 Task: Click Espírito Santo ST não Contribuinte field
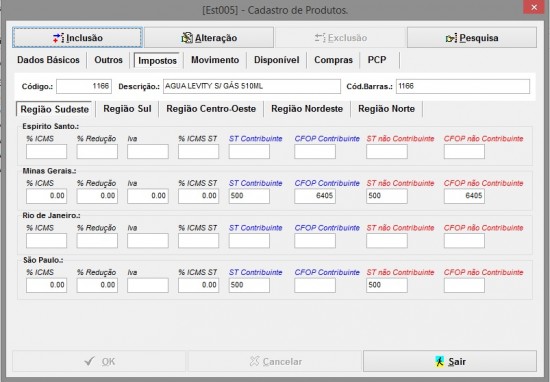coord(387,152)
